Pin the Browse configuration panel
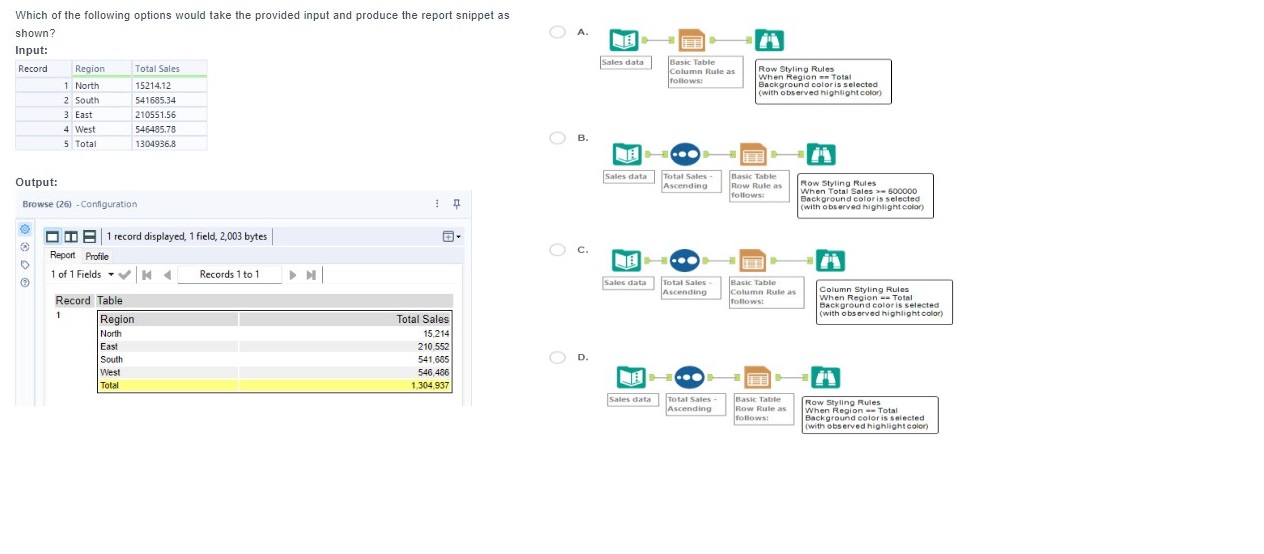1264x554 pixels. point(457,204)
